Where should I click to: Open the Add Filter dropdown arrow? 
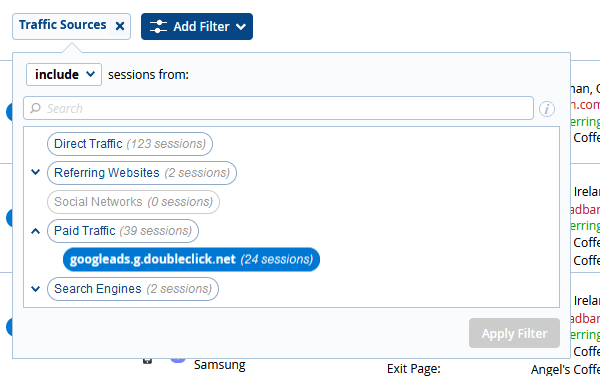point(241,27)
